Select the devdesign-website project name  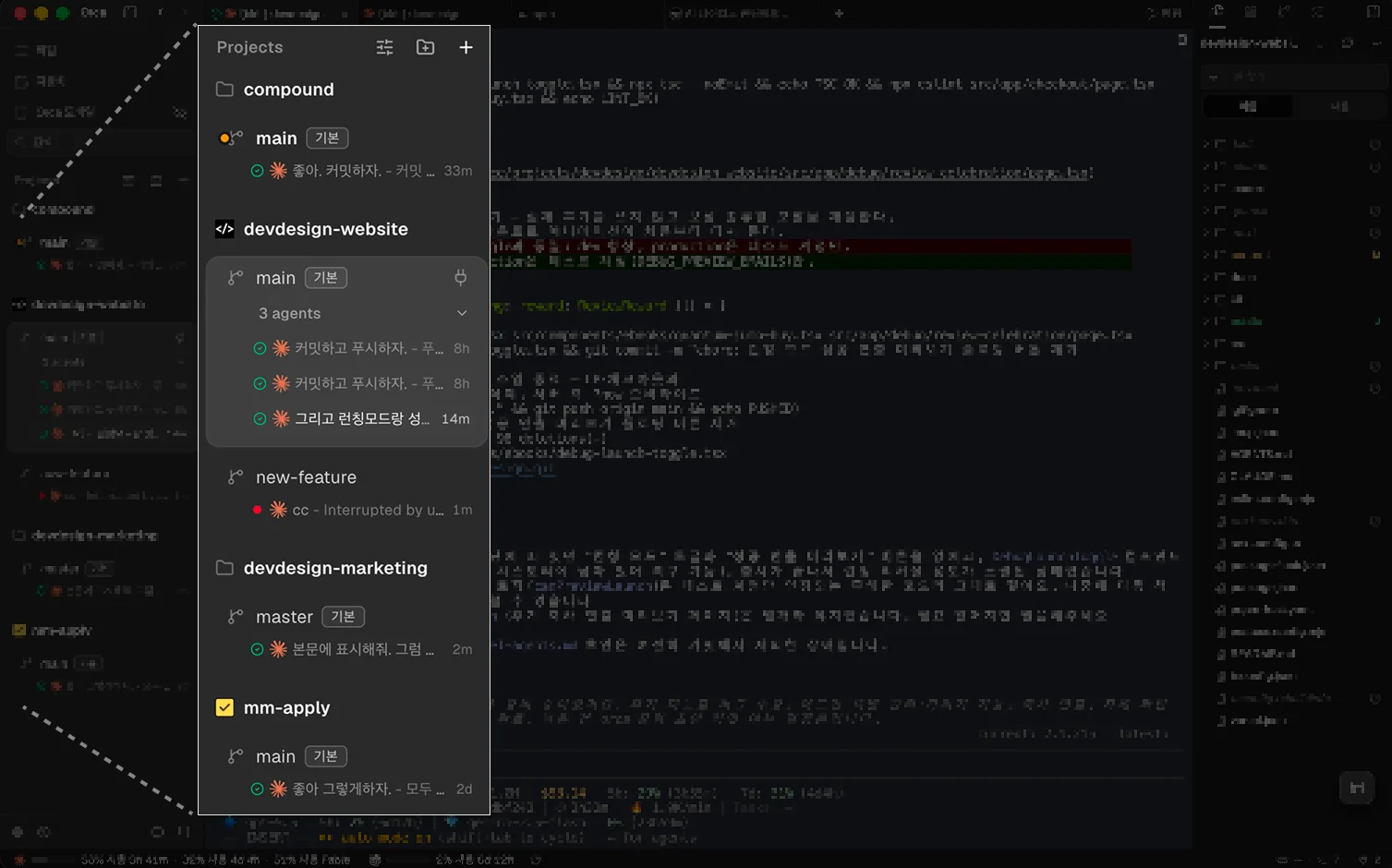(326, 229)
